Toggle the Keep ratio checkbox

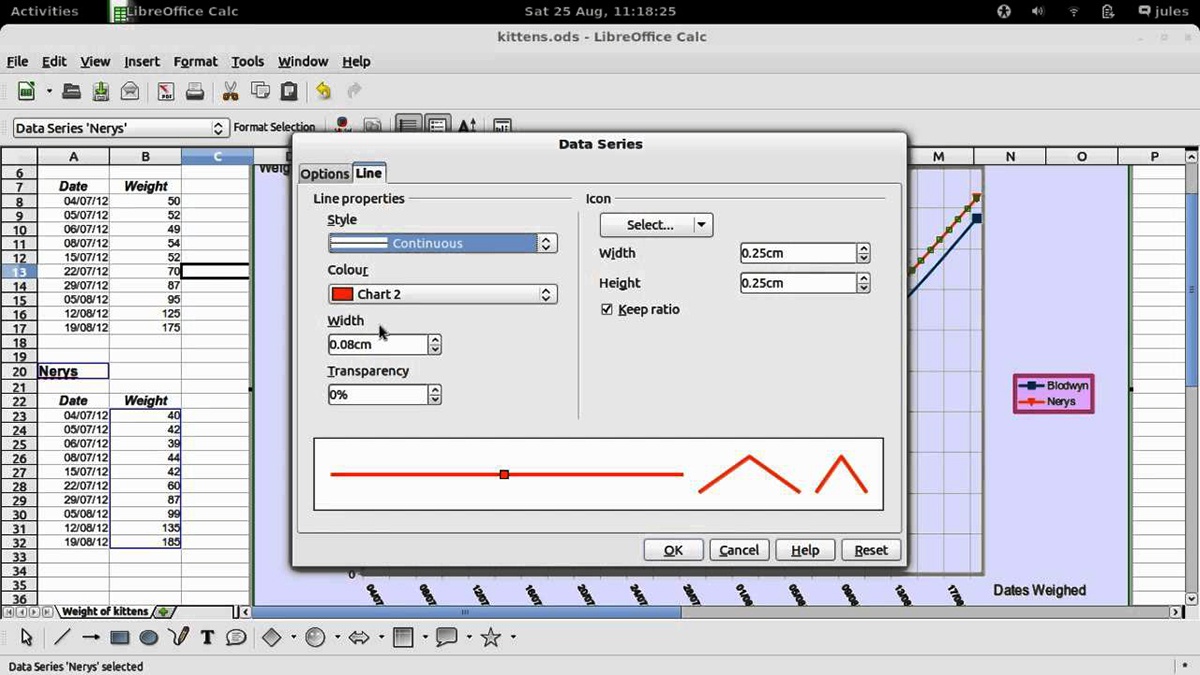[x=608, y=309]
